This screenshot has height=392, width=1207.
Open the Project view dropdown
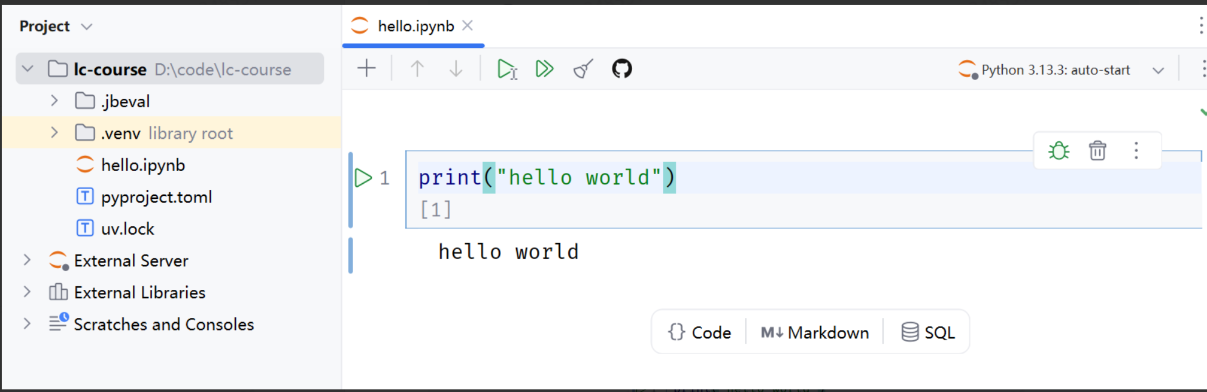(56, 26)
